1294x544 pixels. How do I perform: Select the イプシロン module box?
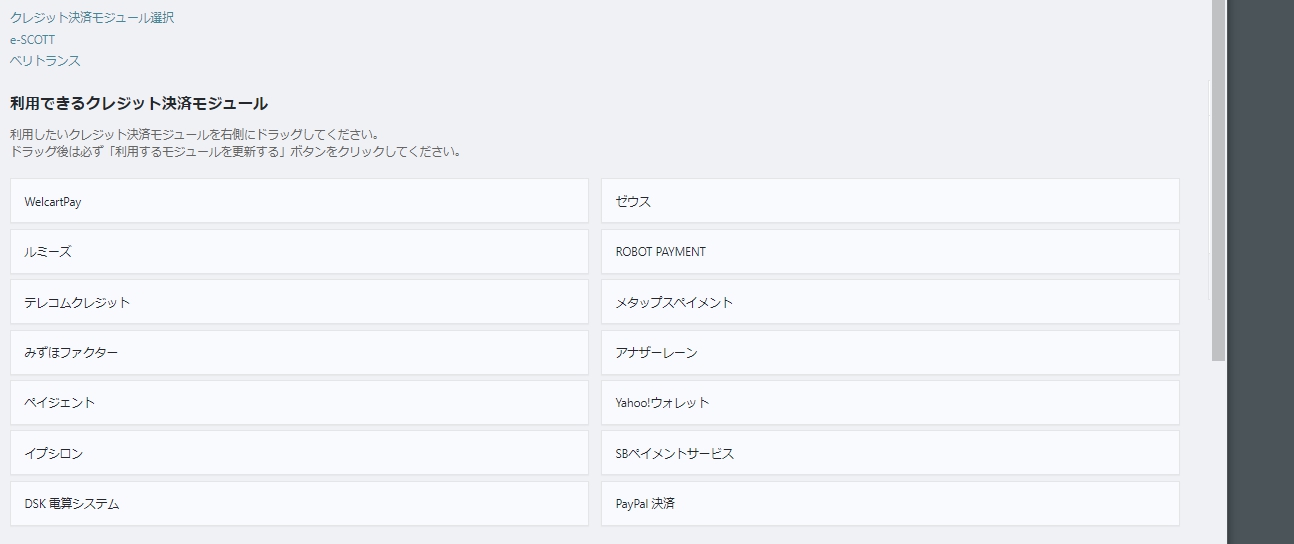coord(299,453)
